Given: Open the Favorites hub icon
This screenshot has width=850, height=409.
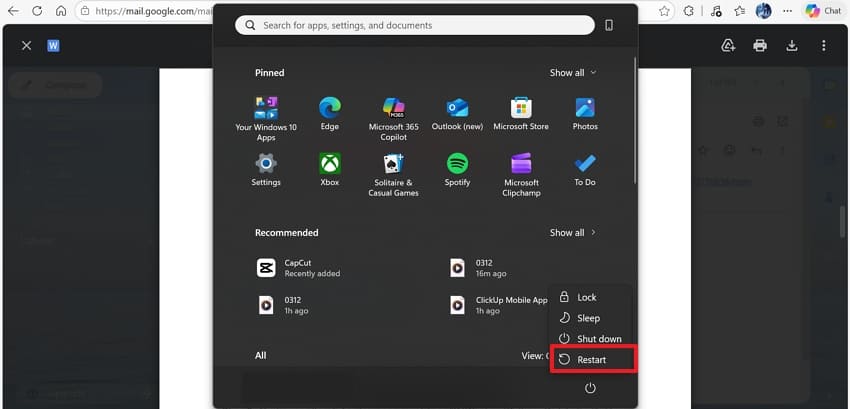Looking at the screenshot, I should coord(740,11).
